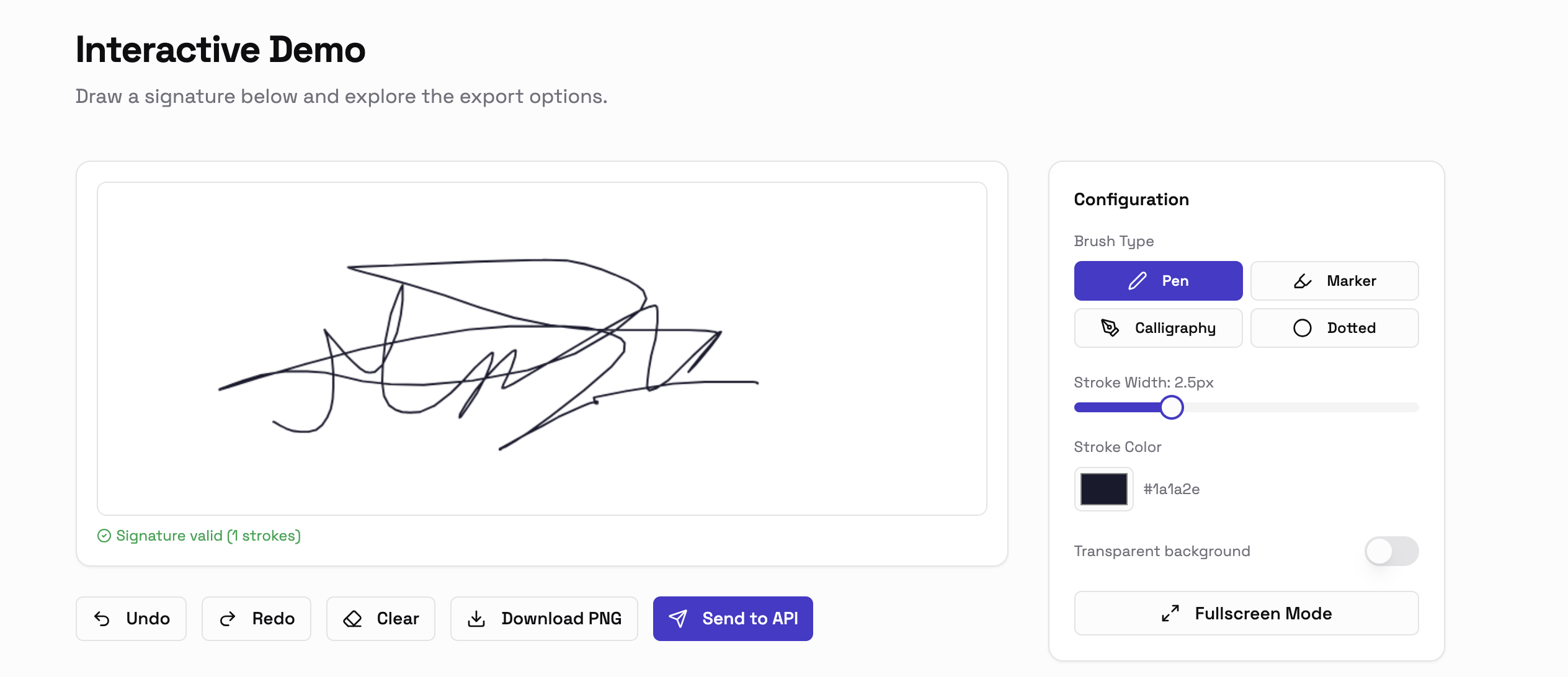Enable the Transparent background toggle

click(x=1391, y=551)
